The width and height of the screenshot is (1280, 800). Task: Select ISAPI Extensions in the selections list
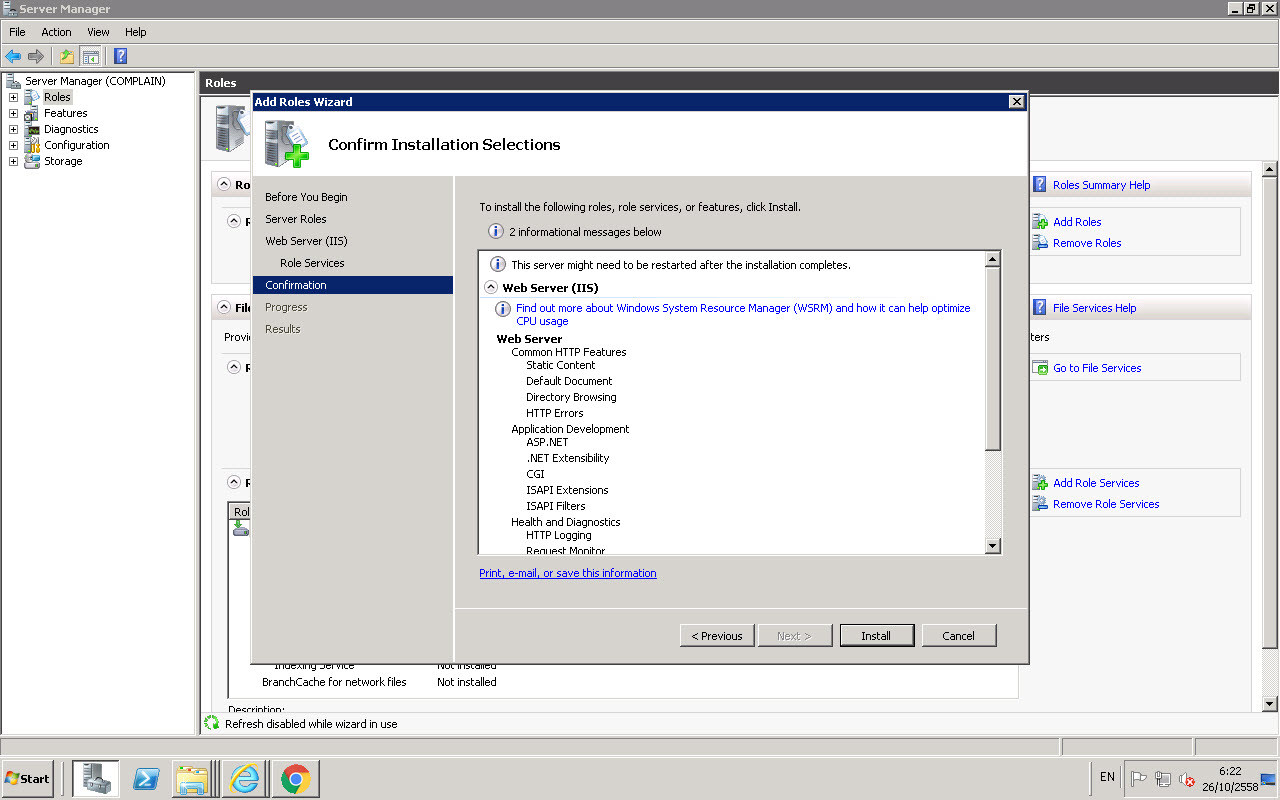click(567, 490)
